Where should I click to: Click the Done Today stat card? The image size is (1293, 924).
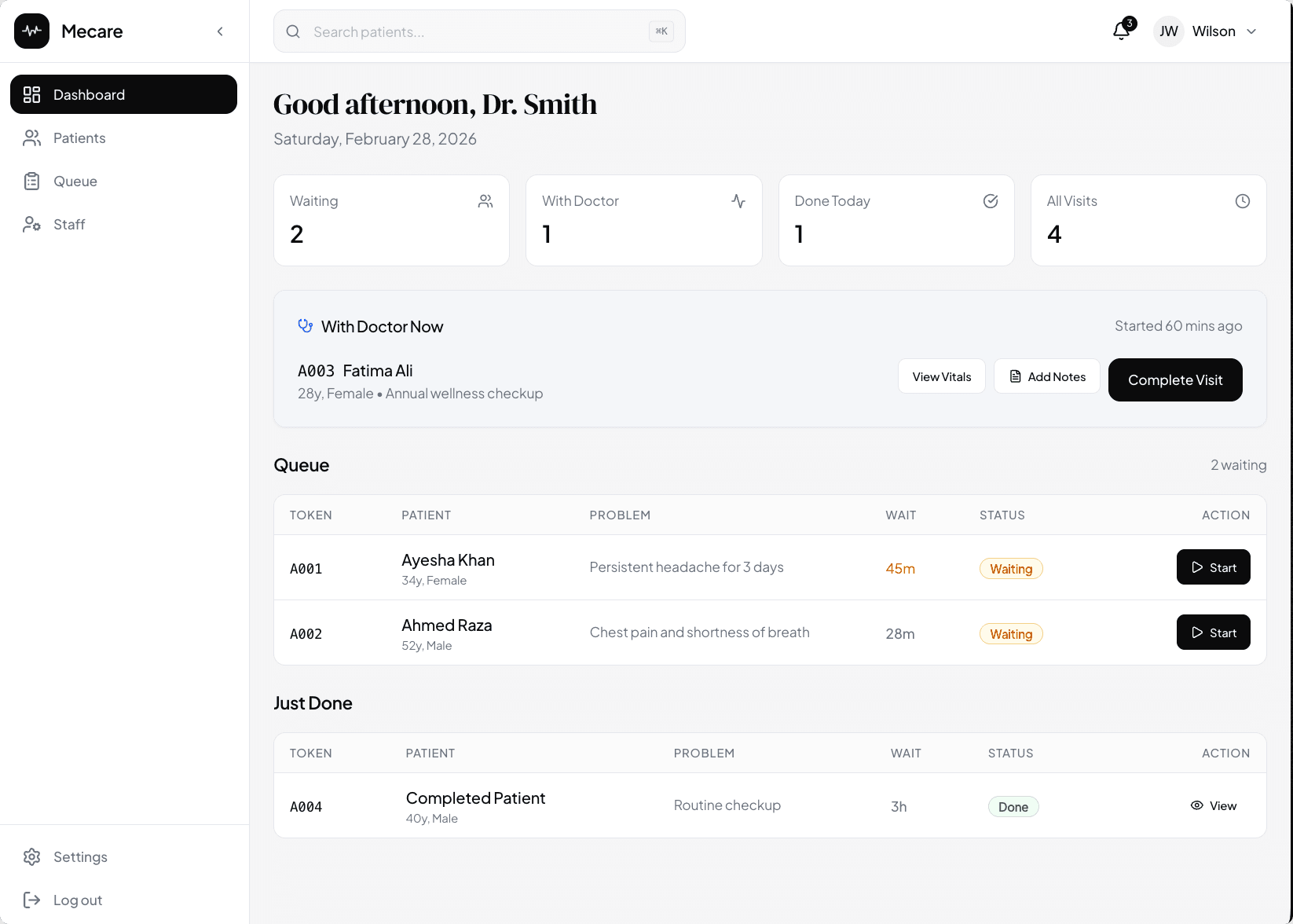tap(896, 220)
